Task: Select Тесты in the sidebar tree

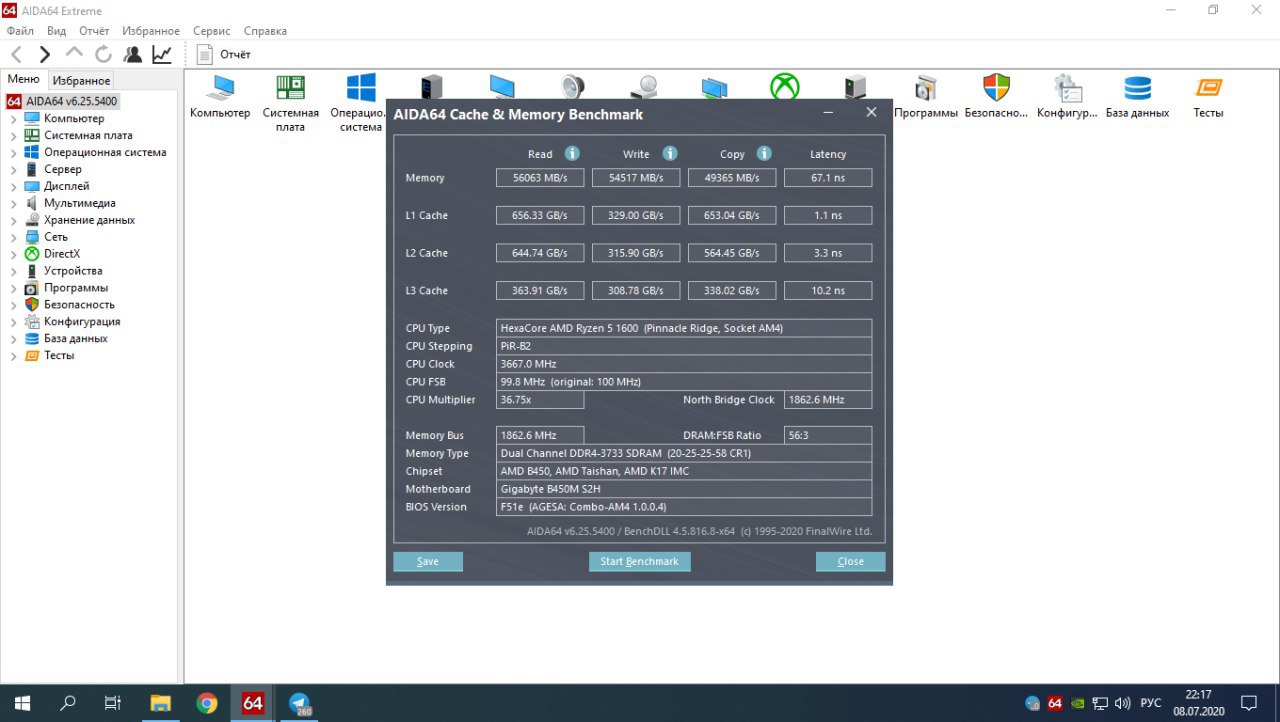Action: 59,356
